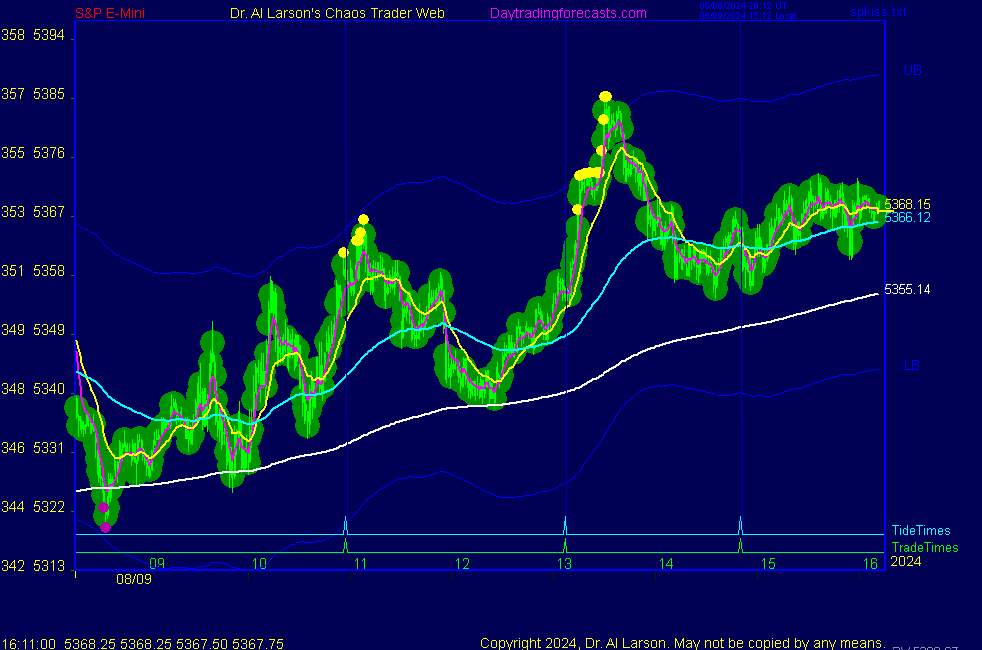Screen dimensions: 982x650
Task: Click the green TradeTimes spike at hour 13
Action: pos(566,546)
